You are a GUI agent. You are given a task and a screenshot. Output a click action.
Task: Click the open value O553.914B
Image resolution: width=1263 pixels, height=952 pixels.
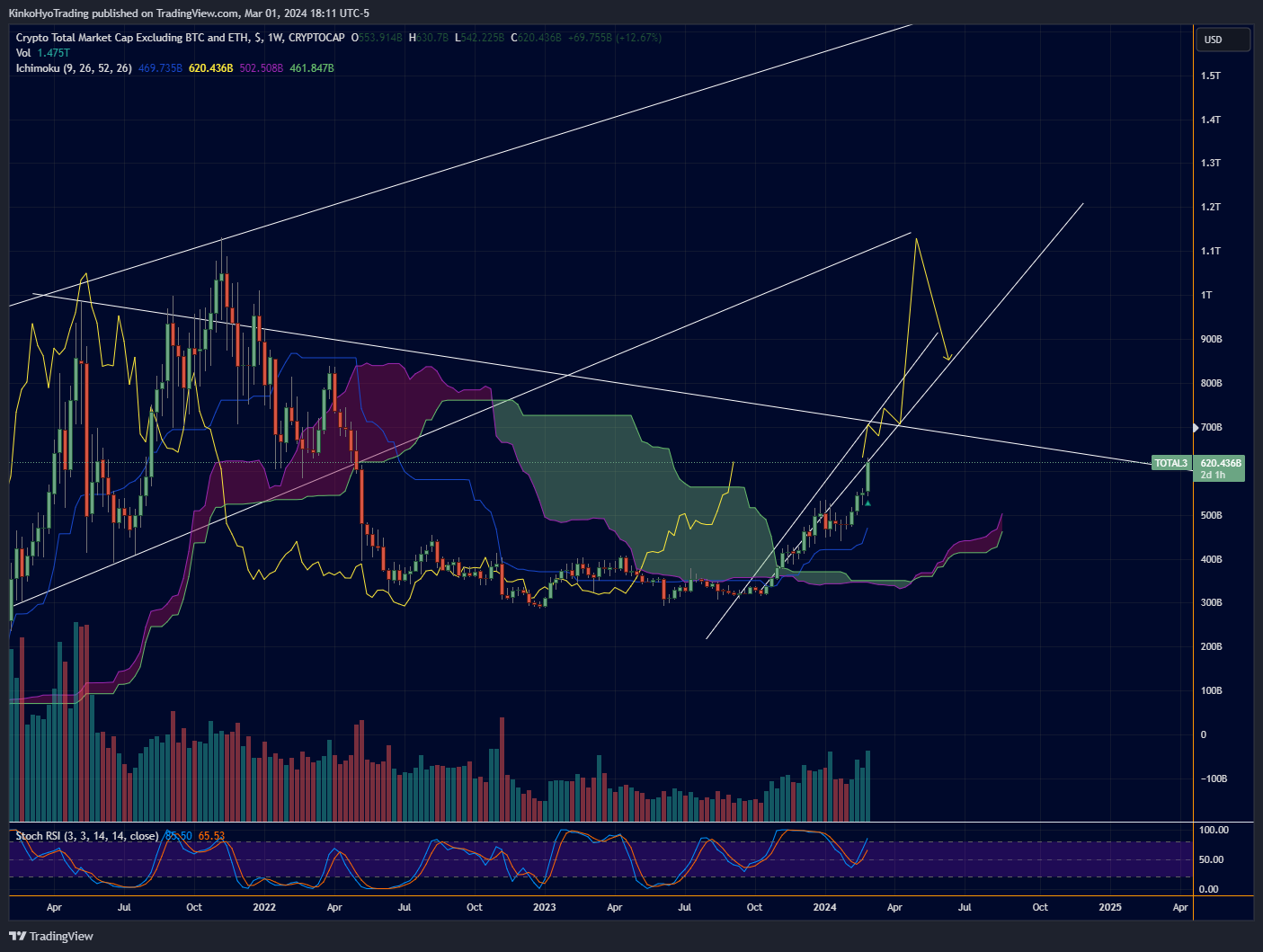[x=377, y=38]
